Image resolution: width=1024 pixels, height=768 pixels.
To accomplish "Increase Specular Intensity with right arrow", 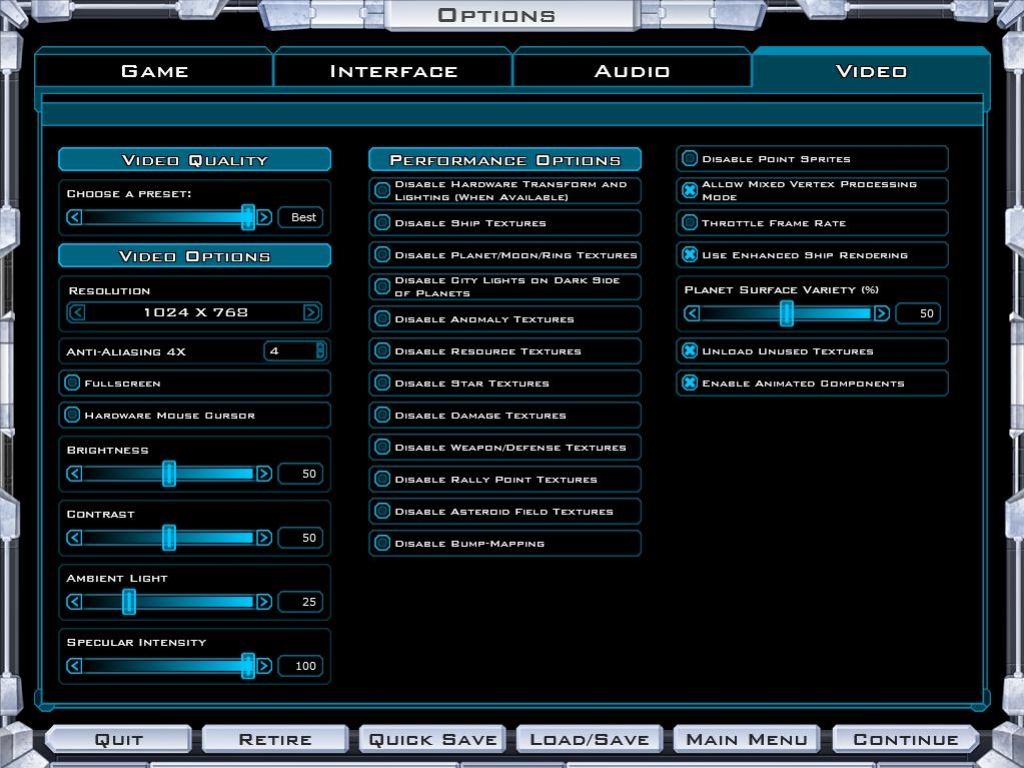I will point(264,665).
